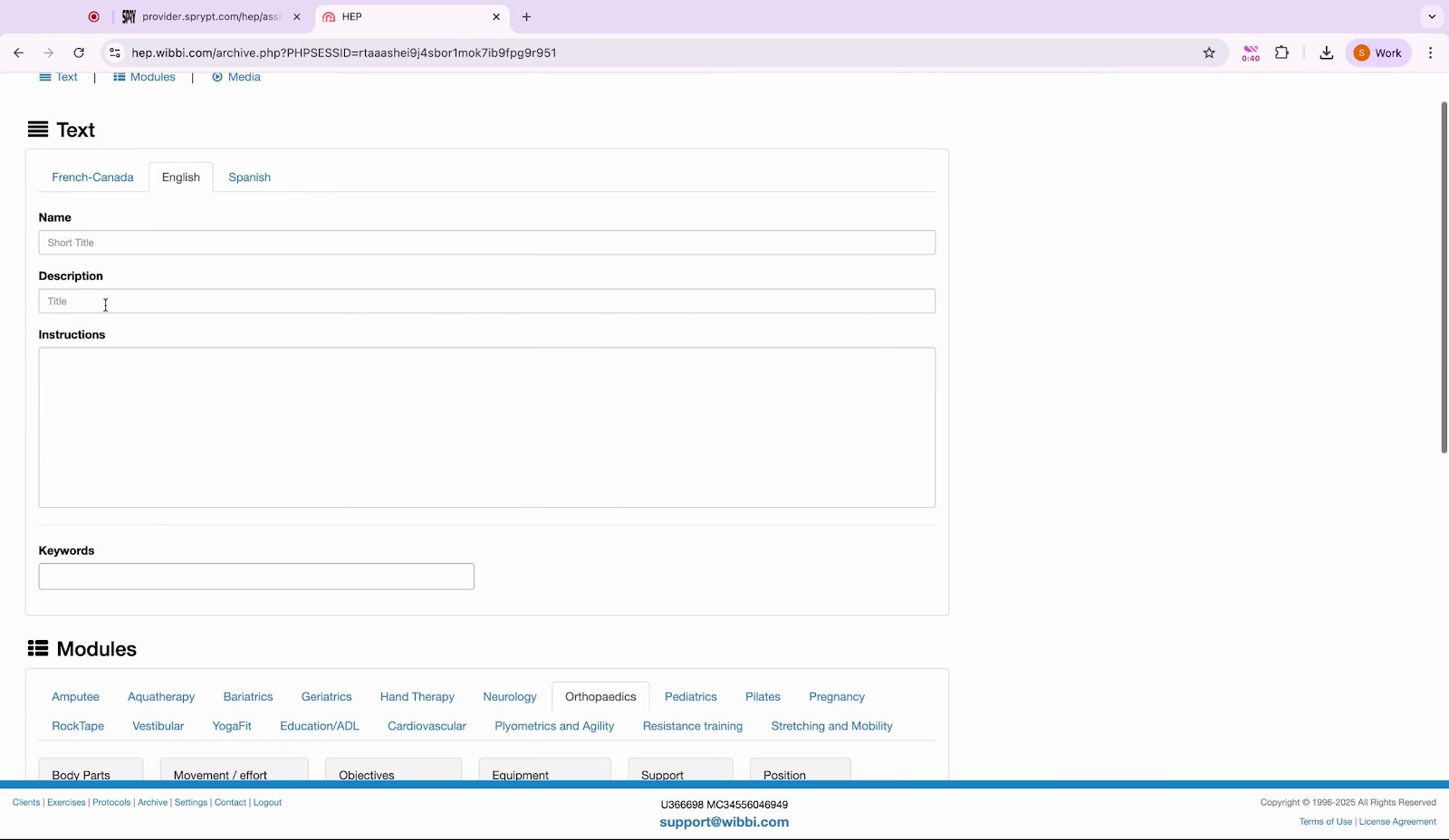The width and height of the screenshot is (1449, 840).
Task: Open the Resistance training module tab
Action: point(693,726)
